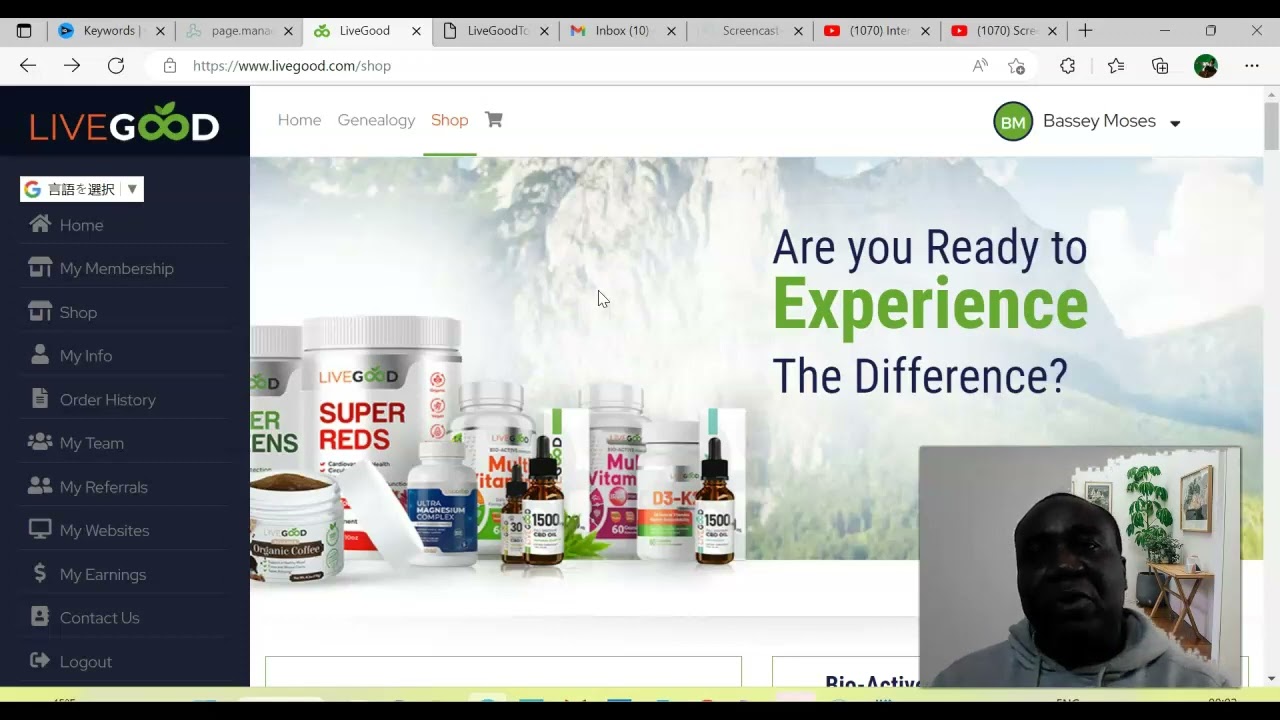Click the My Info person icon
This screenshot has height=720, width=1280.
coord(40,355)
